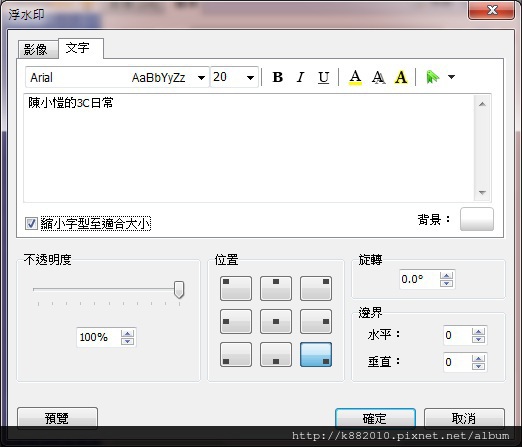Image resolution: width=522 pixels, height=447 pixels.
Task: Set text highlight background color icon
Action: pos(401,77)
